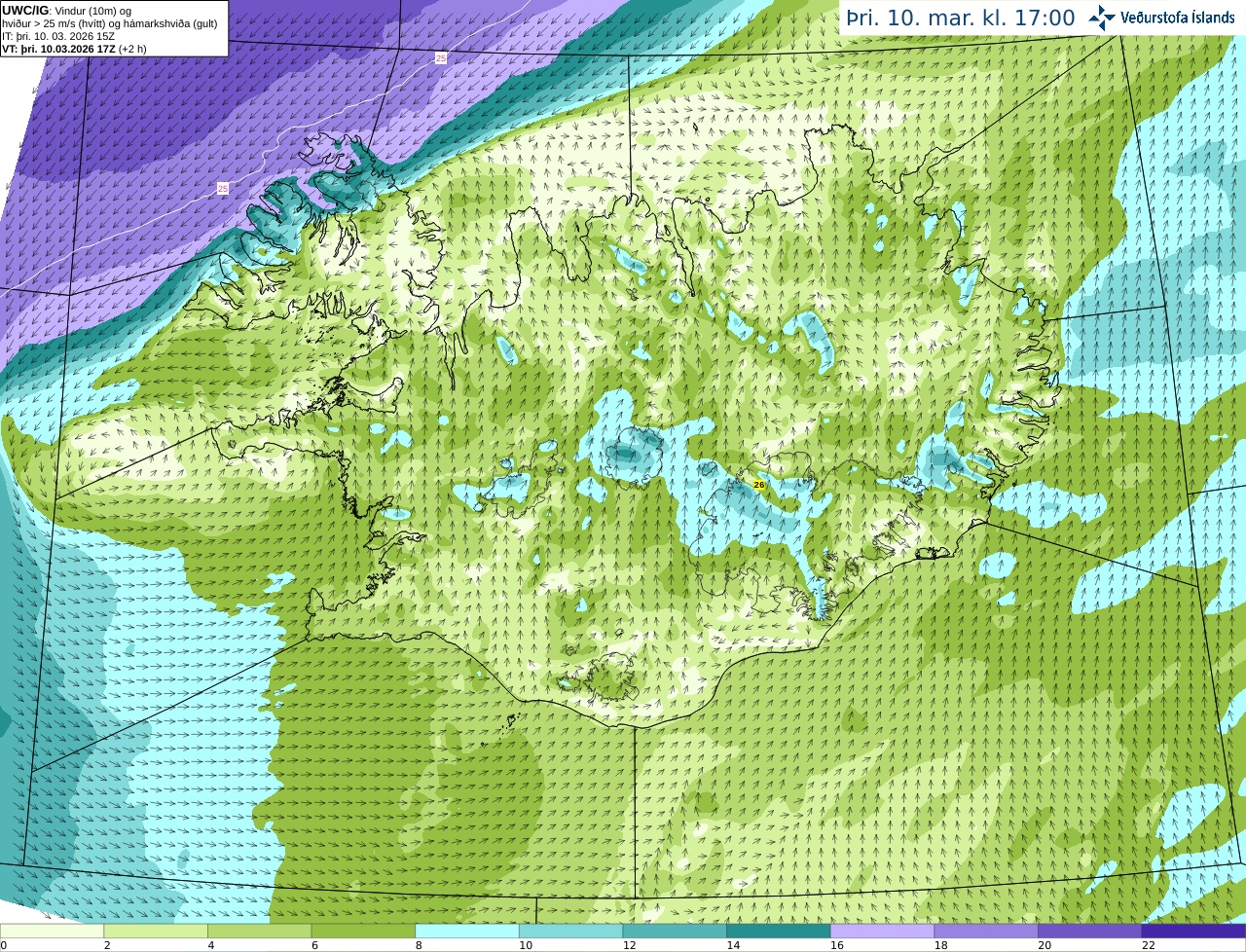Pick the 0–2 m/s palest legend swatch
This screenshot has width=1246, height=952.
pyautogui.click(x=52, y=932)
